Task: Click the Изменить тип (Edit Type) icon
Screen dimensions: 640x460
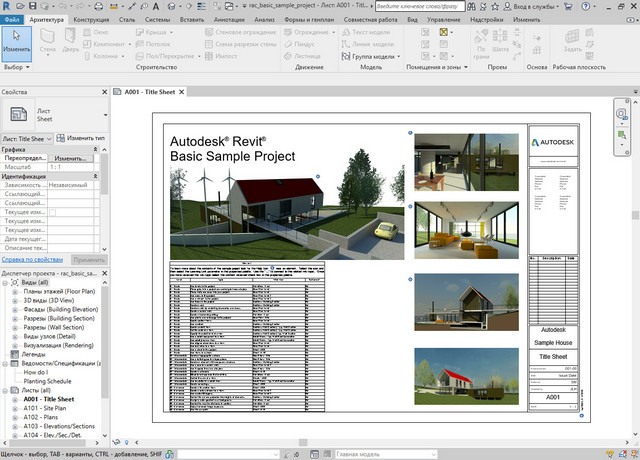Action: tap(61, 137)
